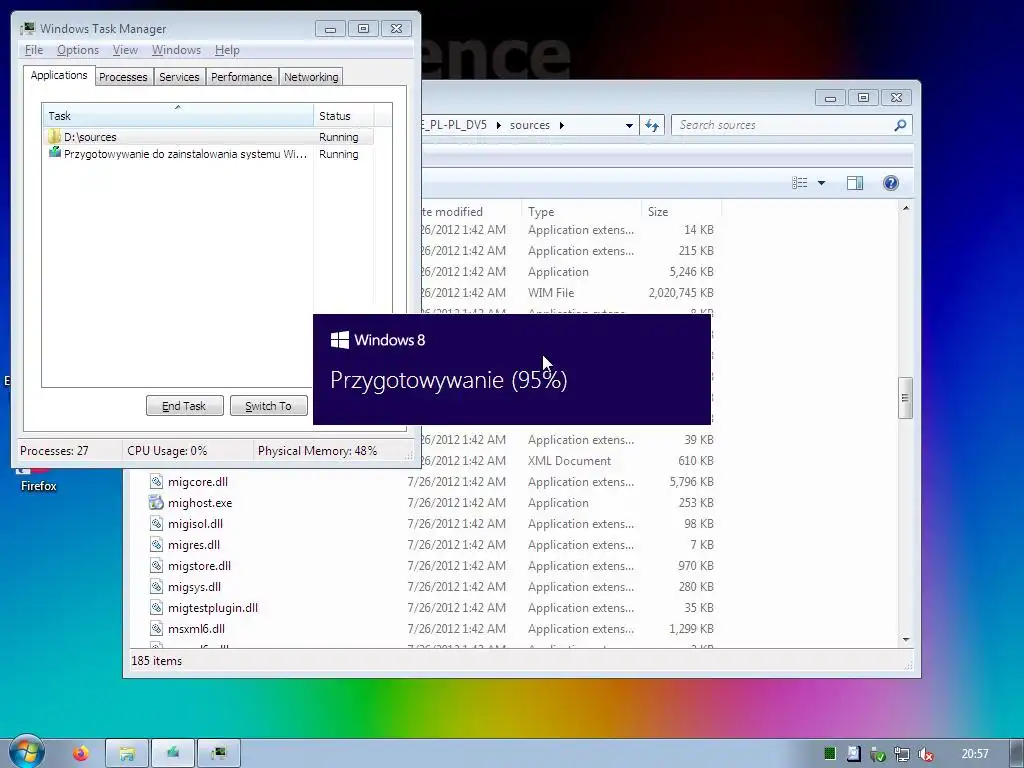This screenshot has height=768, width=1024.
Task: Click the End Task button
Action: pos(184,406)
